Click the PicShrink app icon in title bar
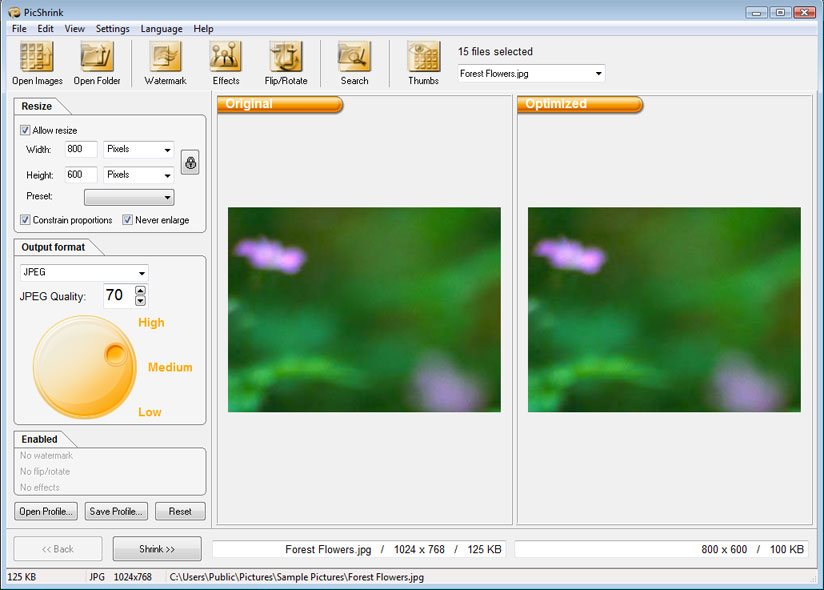The image size is (824, 590). (x=14, y=12)
